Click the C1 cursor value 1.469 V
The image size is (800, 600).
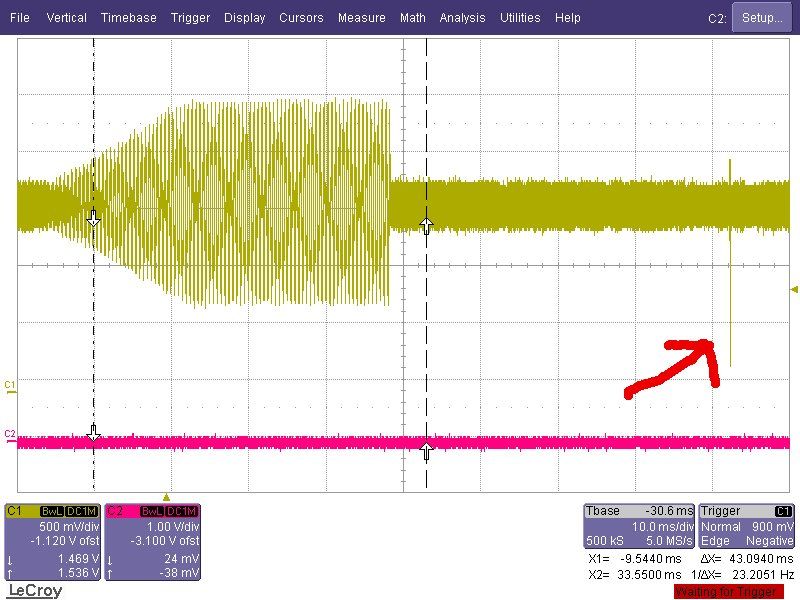point(78,559)
